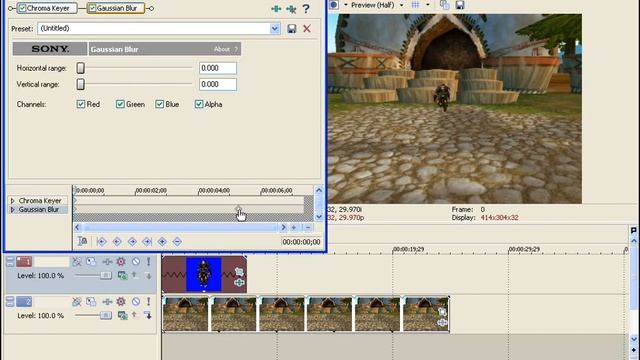This screenshot has height=360, width=640.
Task: Go to the previous keyframe
Action: (x=117, y=242)
